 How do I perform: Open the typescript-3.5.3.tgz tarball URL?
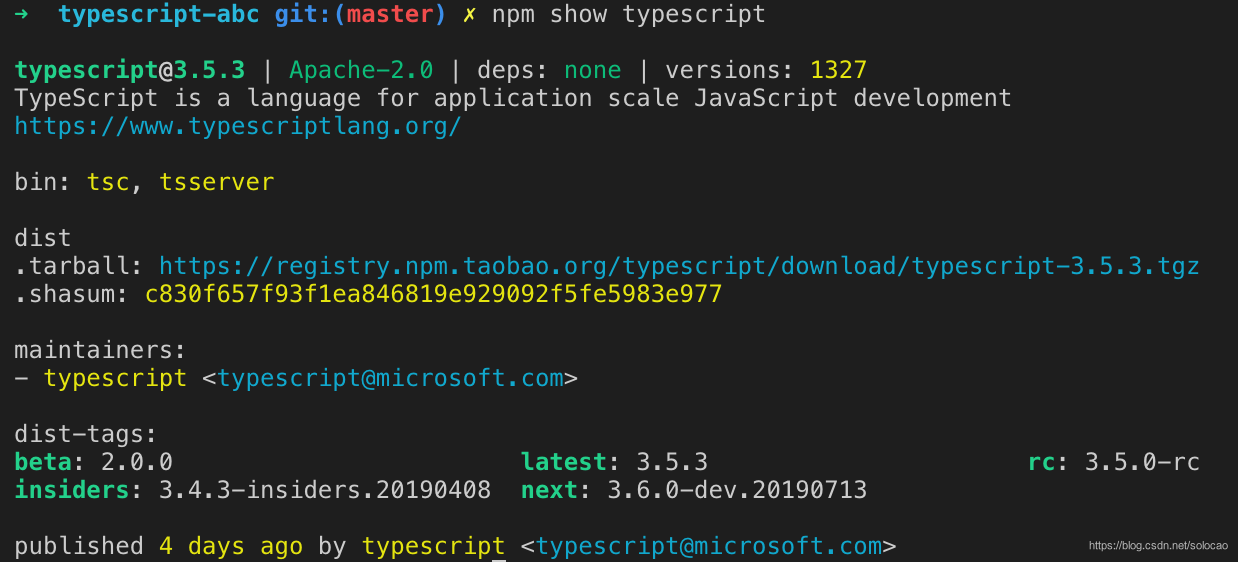point(679,267)
